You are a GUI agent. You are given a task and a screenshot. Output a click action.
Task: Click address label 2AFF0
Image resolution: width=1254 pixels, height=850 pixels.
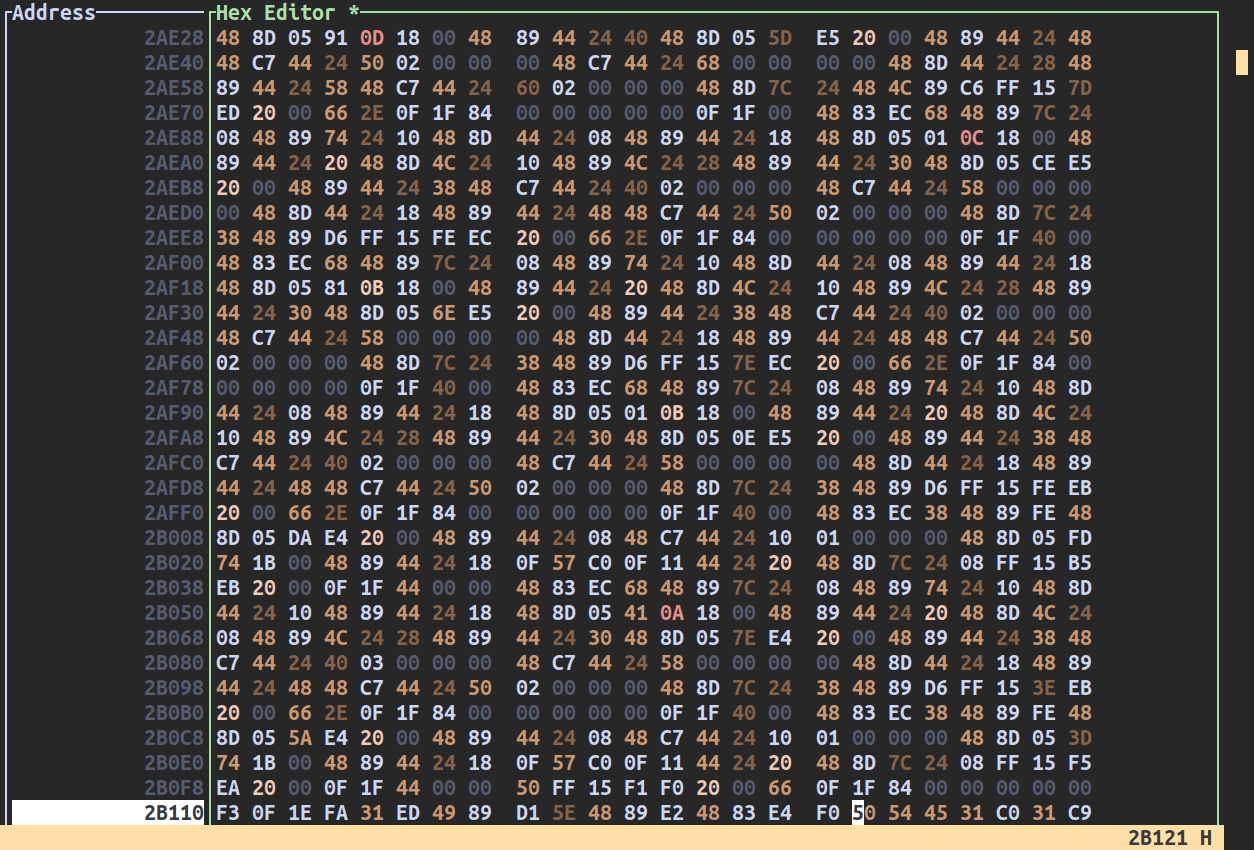pyautogui.click(x=174, y=513)
